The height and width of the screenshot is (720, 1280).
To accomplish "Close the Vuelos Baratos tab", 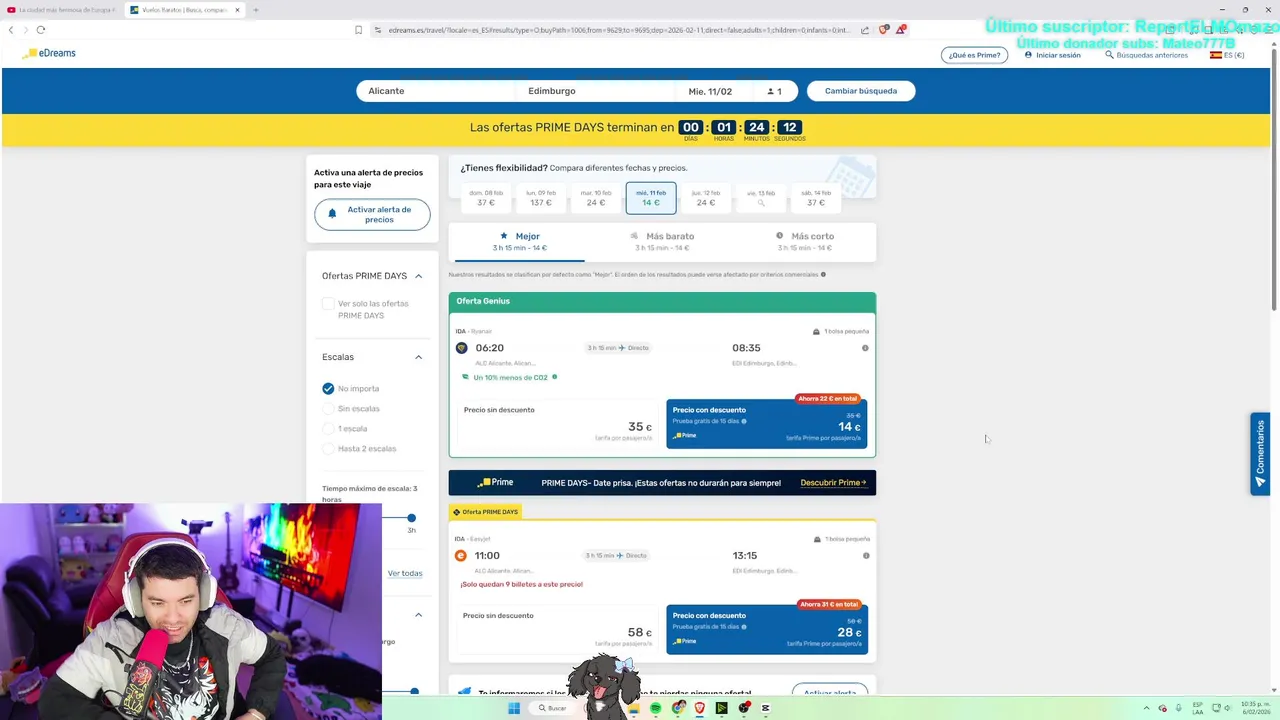I will pyautogui.click(x=238, y=10).
